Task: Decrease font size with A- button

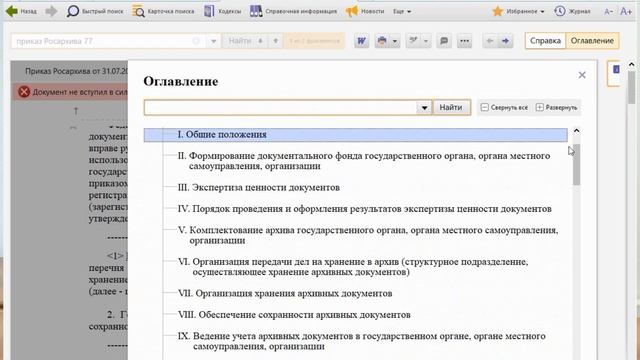Action: click(608, 11)
